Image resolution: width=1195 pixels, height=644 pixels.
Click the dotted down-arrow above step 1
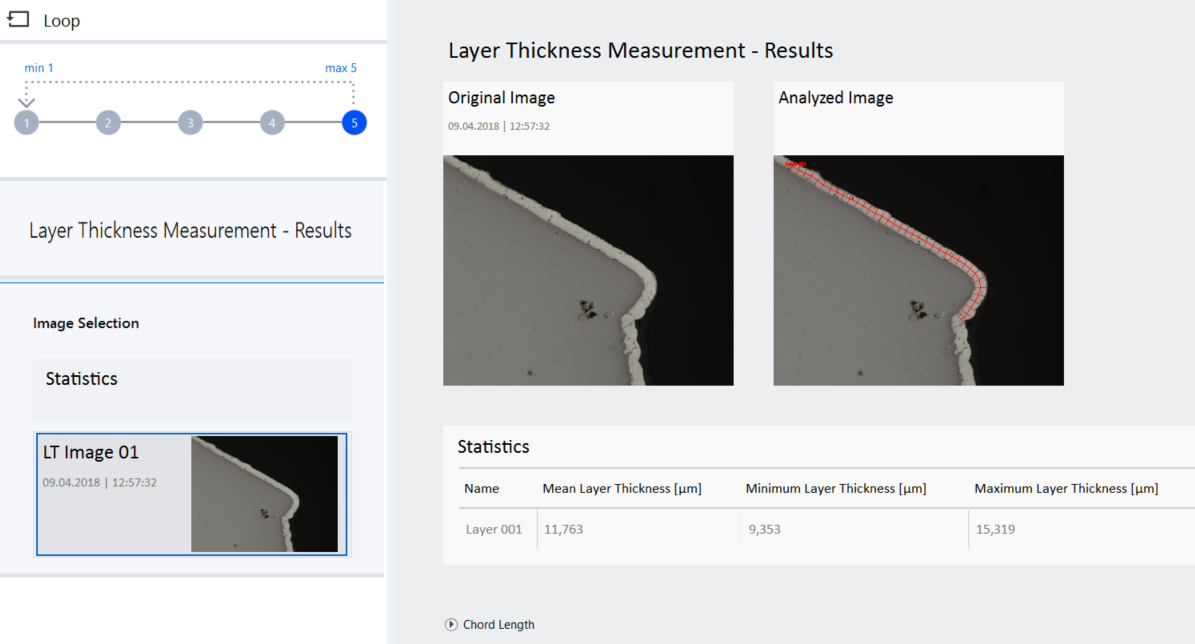click(26, 99)
